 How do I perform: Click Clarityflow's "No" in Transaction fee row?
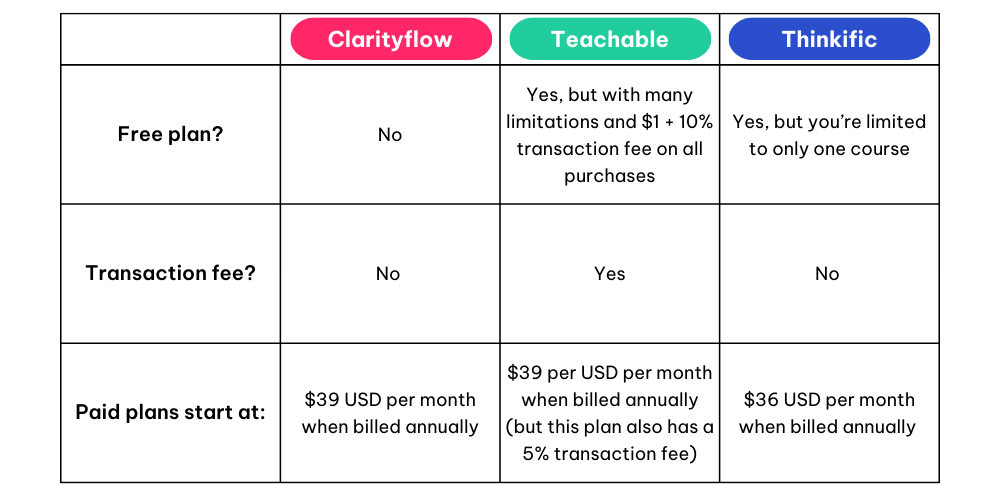388,274
